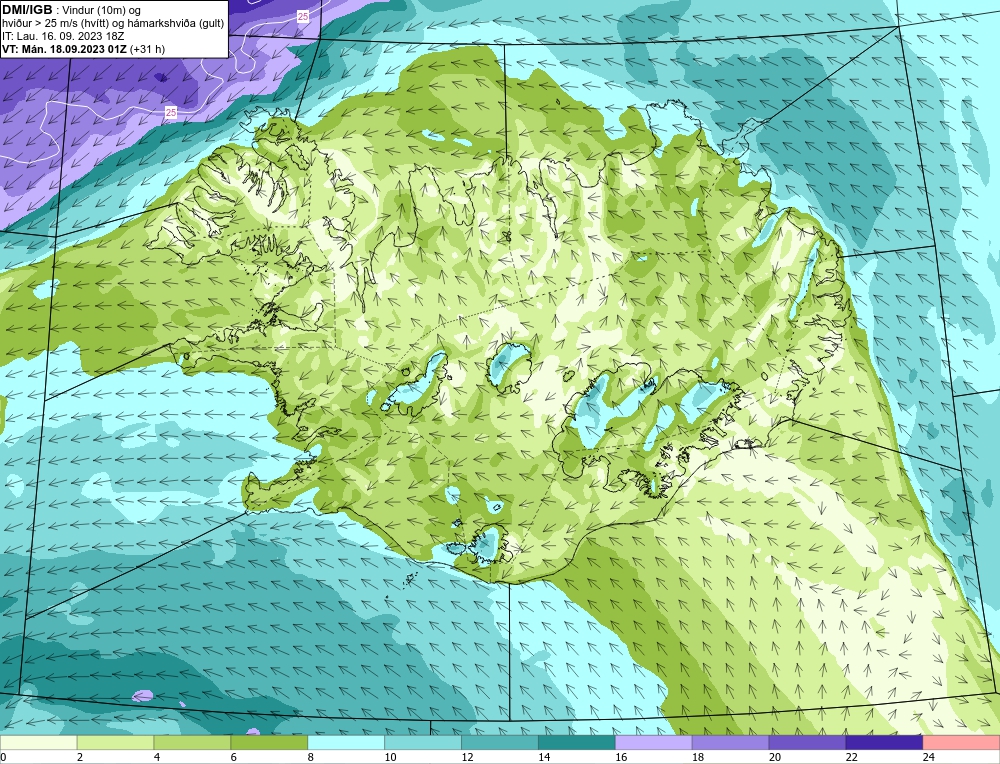Click the lavender 16–18 m/s legend swatch
This screenshot has width=1000, height=764.
pyautogui.click(x=654, y=742)
